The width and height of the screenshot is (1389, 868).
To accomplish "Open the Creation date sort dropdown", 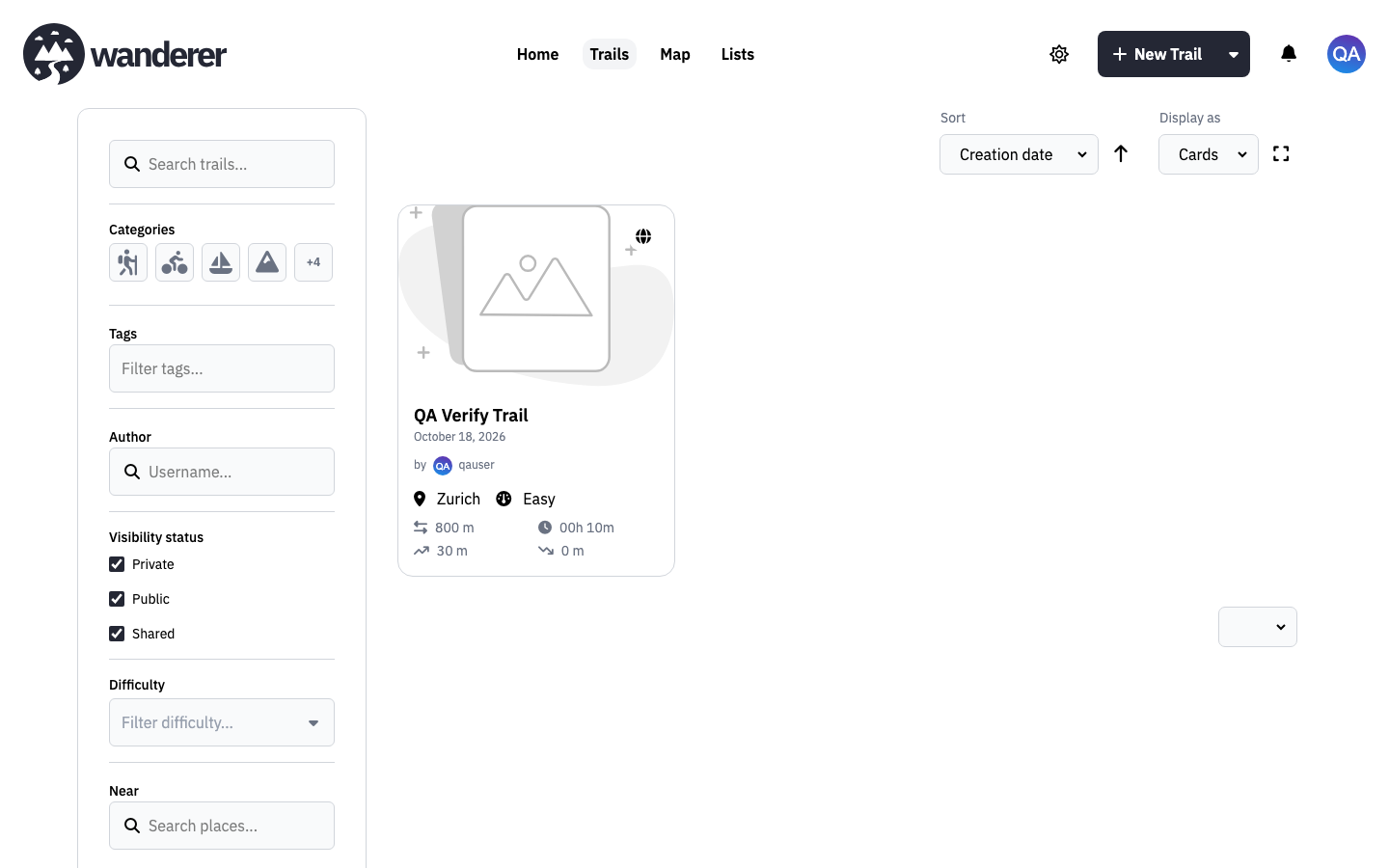I will pyautogui.click(x=1019, y=154).
